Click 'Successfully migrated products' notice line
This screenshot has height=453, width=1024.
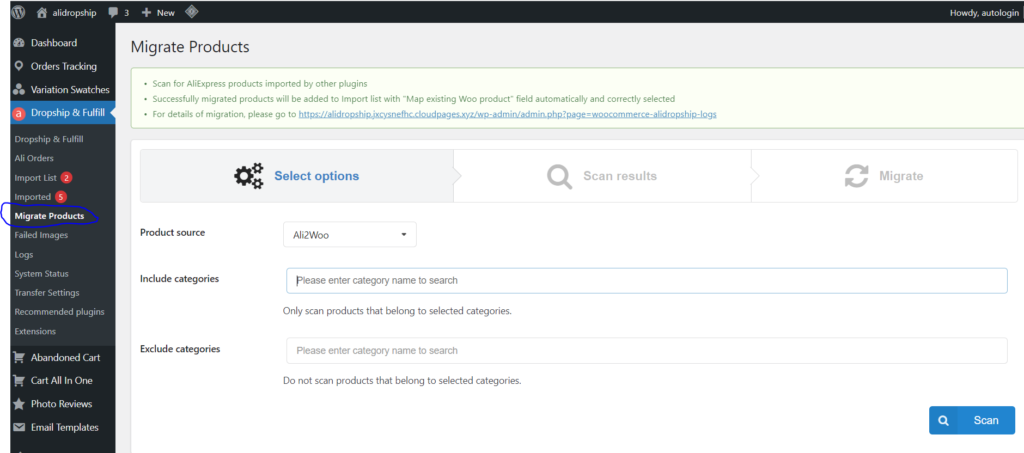[413, 99]
